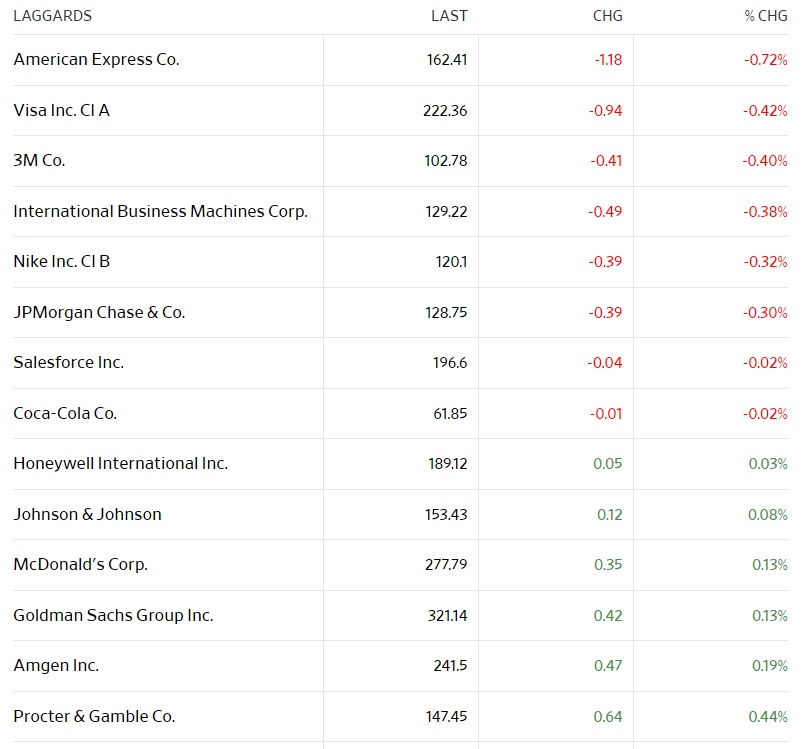Screen dimensions: 803x749
Task: Click 3M change value -0.41
Action: click(x=606, y=161)
